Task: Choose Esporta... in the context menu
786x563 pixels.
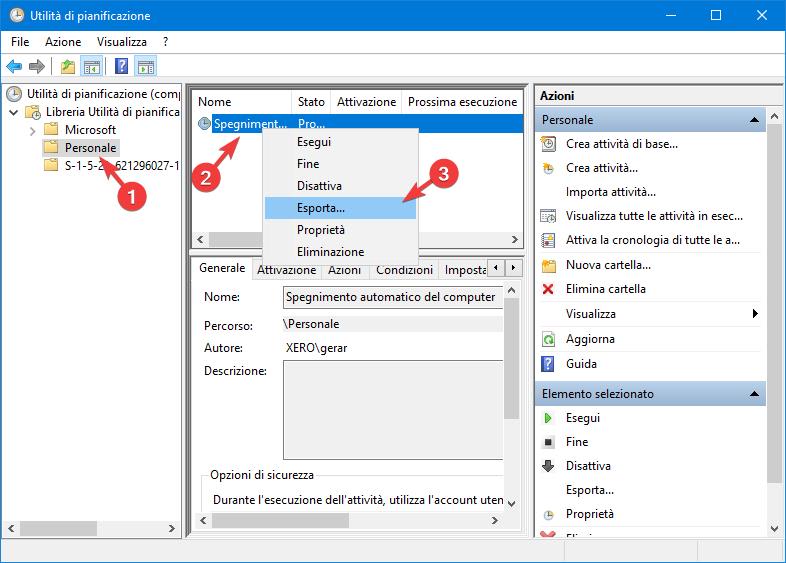Action: pos(340,208)
